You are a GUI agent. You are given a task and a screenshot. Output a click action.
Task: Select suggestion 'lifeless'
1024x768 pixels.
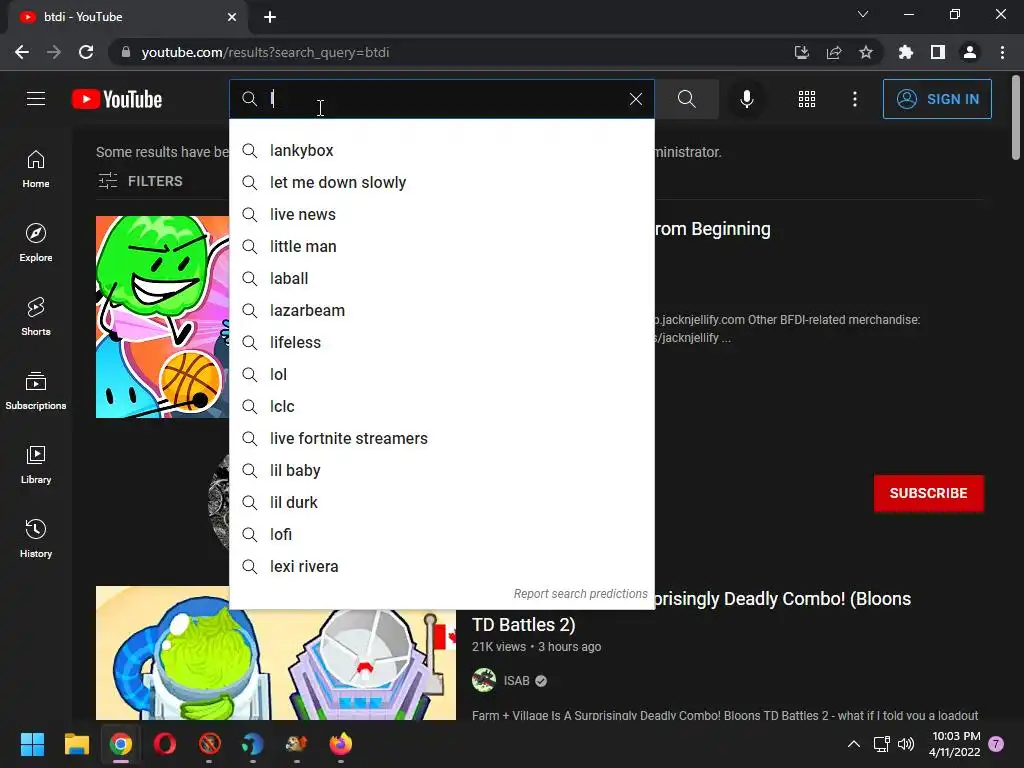[441, 342]
